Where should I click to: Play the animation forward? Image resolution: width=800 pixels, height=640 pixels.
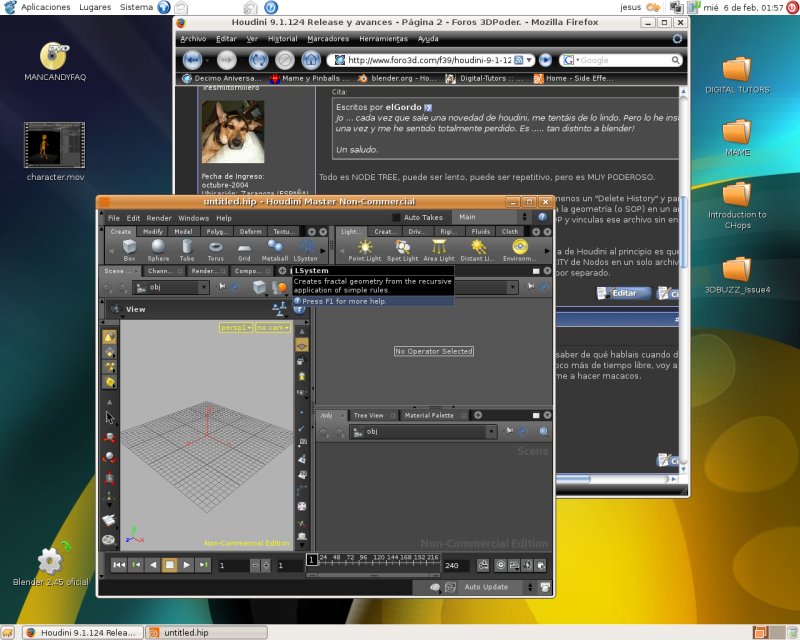coord(186,565)
